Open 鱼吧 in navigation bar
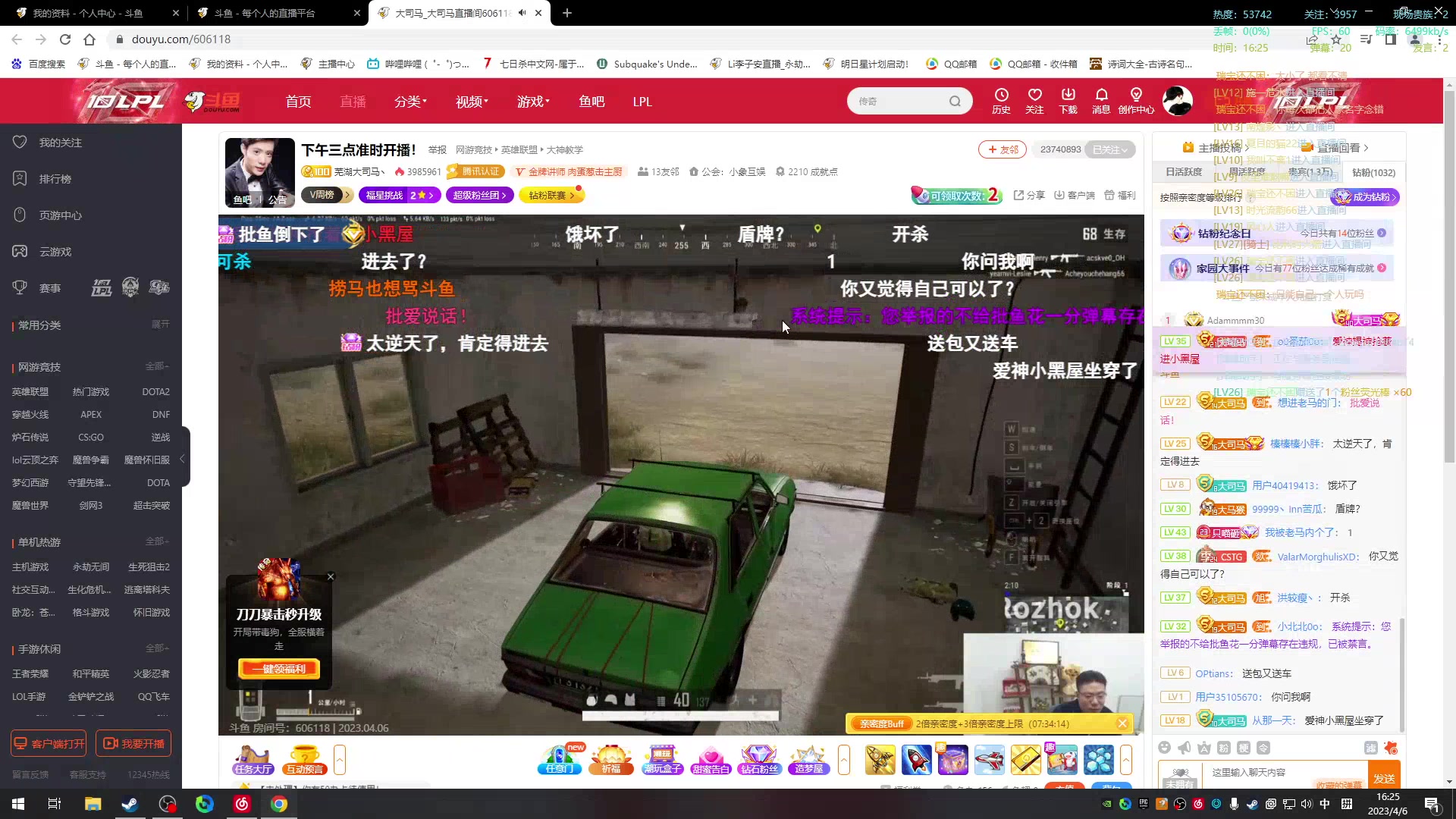Image resolution: width=1456 pixels, height=819 pixels. pos(591,102)
